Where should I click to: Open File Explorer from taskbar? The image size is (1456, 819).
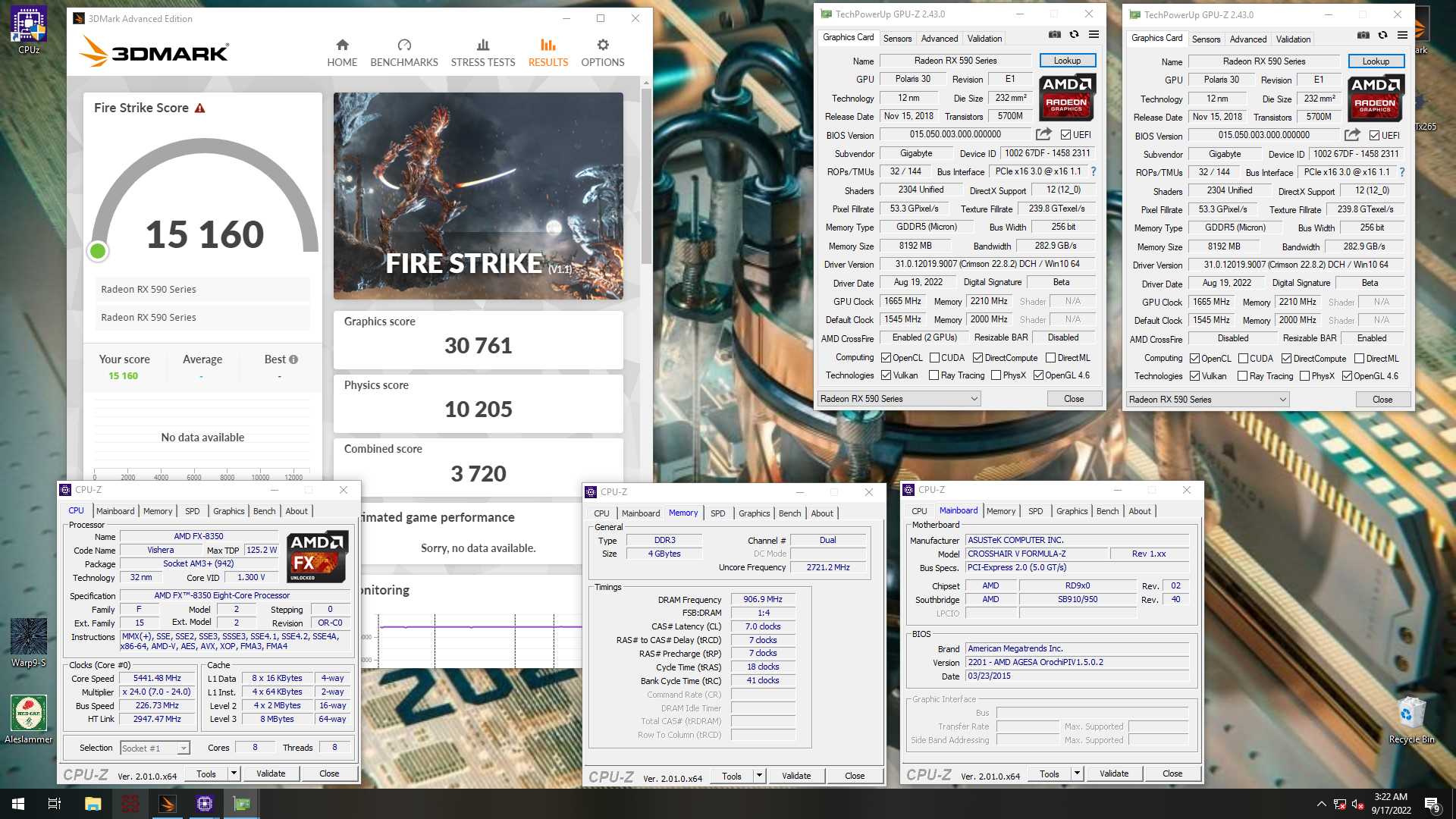tap(93, 804)
